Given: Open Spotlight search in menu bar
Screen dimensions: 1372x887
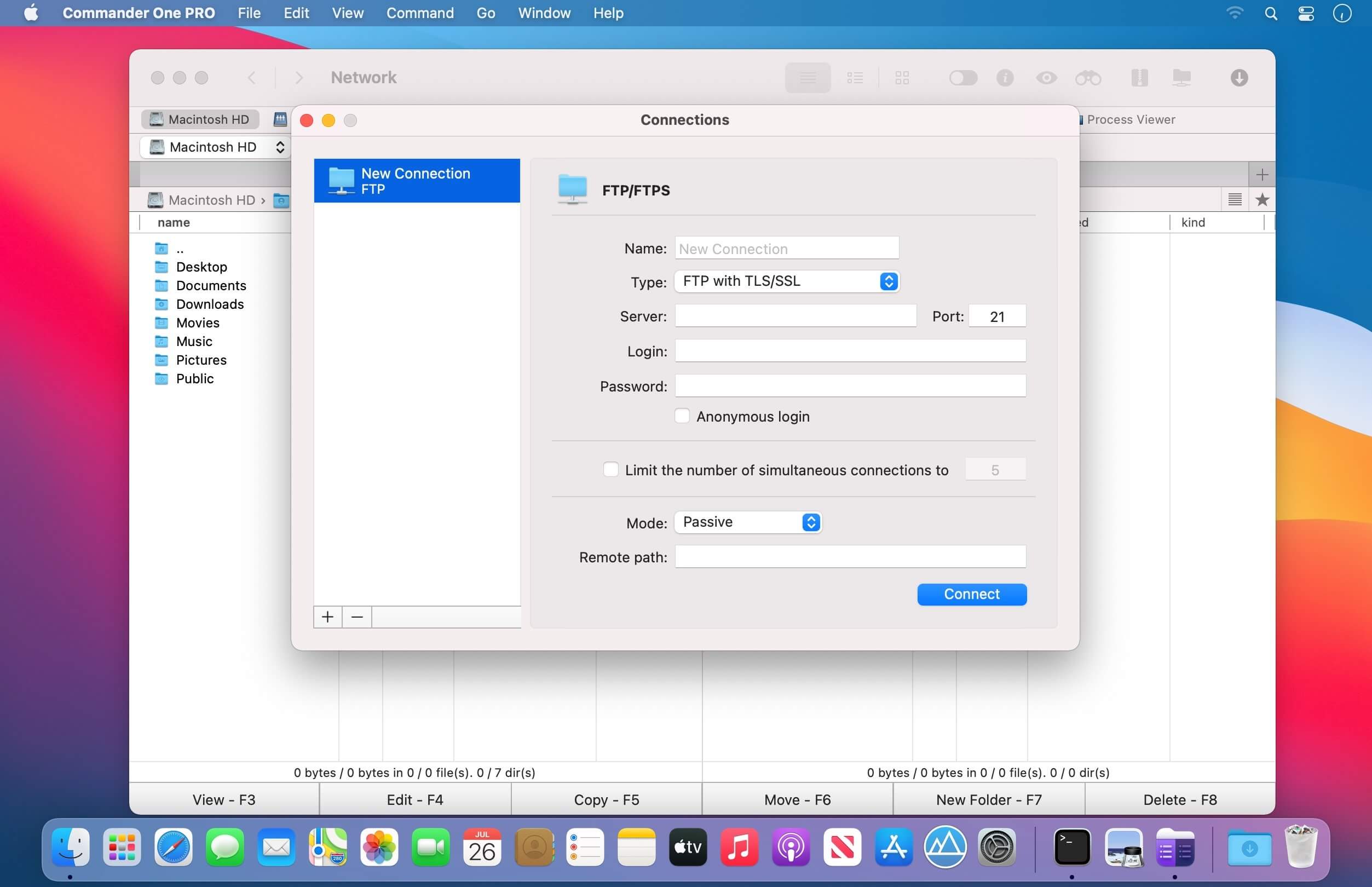Looking at the screenshot, I should (1271, 13).
